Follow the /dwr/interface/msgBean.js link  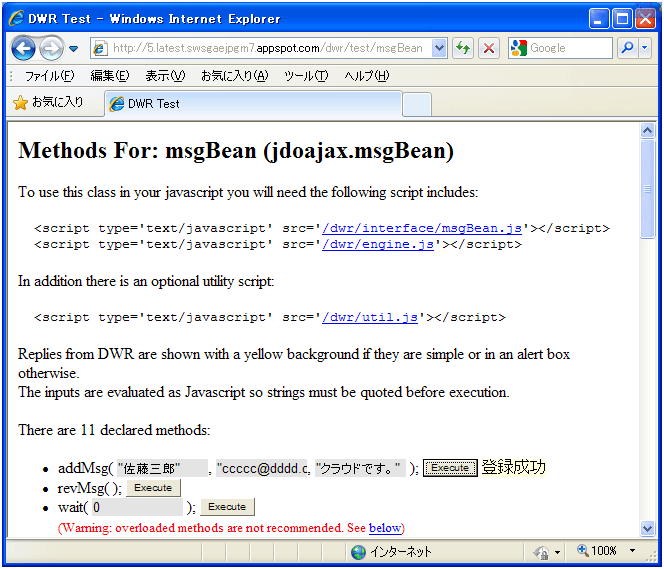pyautogui.click(x=422, y=229)
